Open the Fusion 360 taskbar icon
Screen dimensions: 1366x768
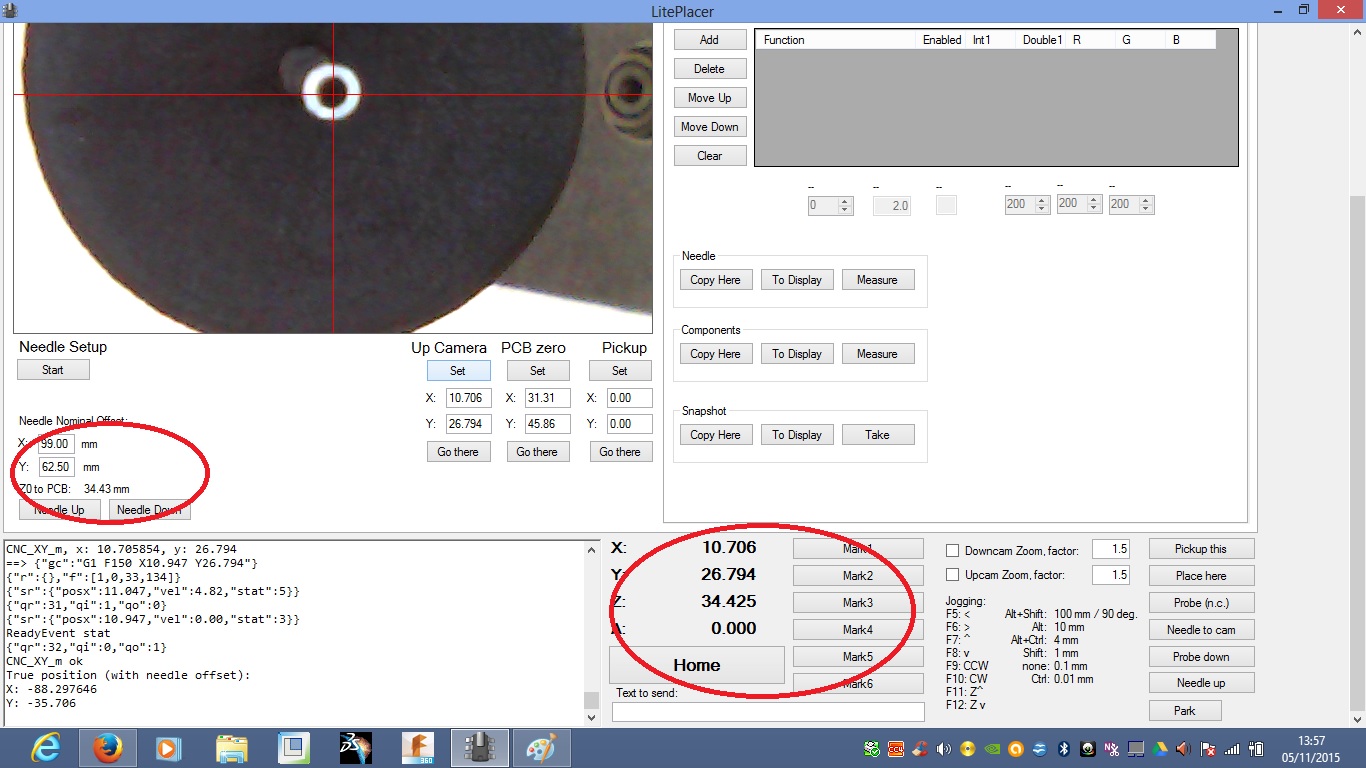(417, 747)
